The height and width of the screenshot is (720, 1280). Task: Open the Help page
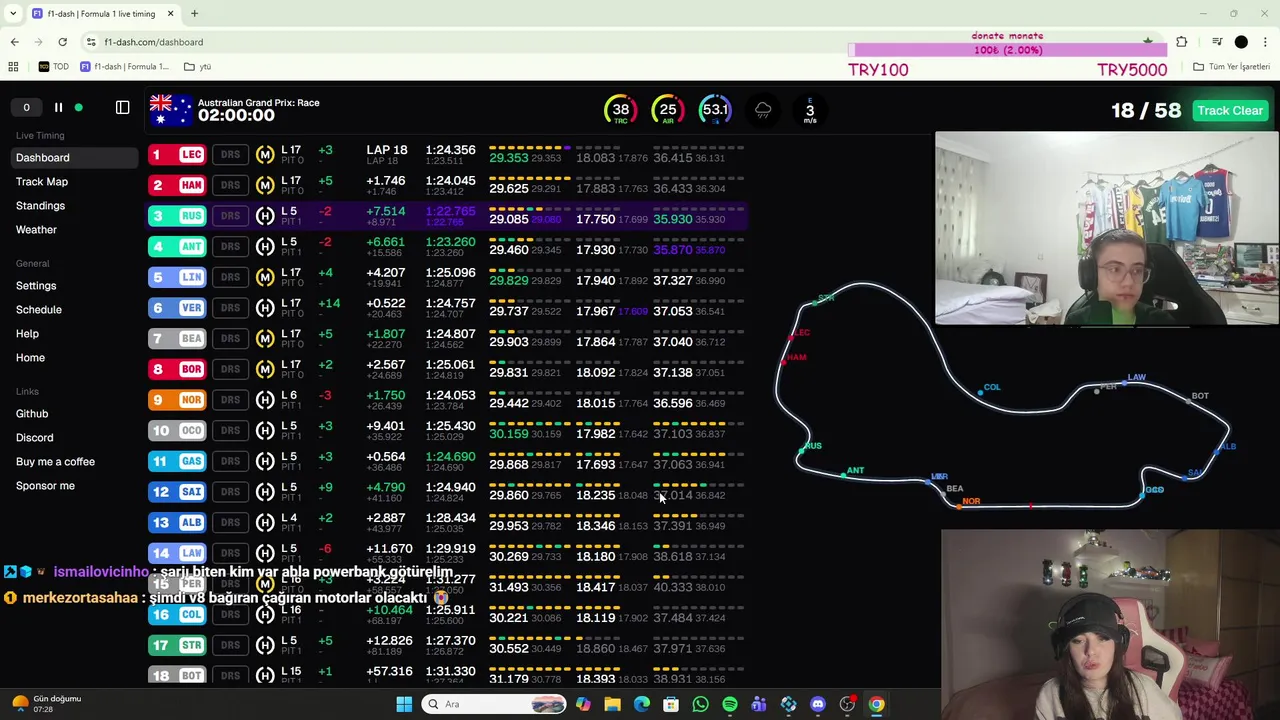[x=27, y=333]
